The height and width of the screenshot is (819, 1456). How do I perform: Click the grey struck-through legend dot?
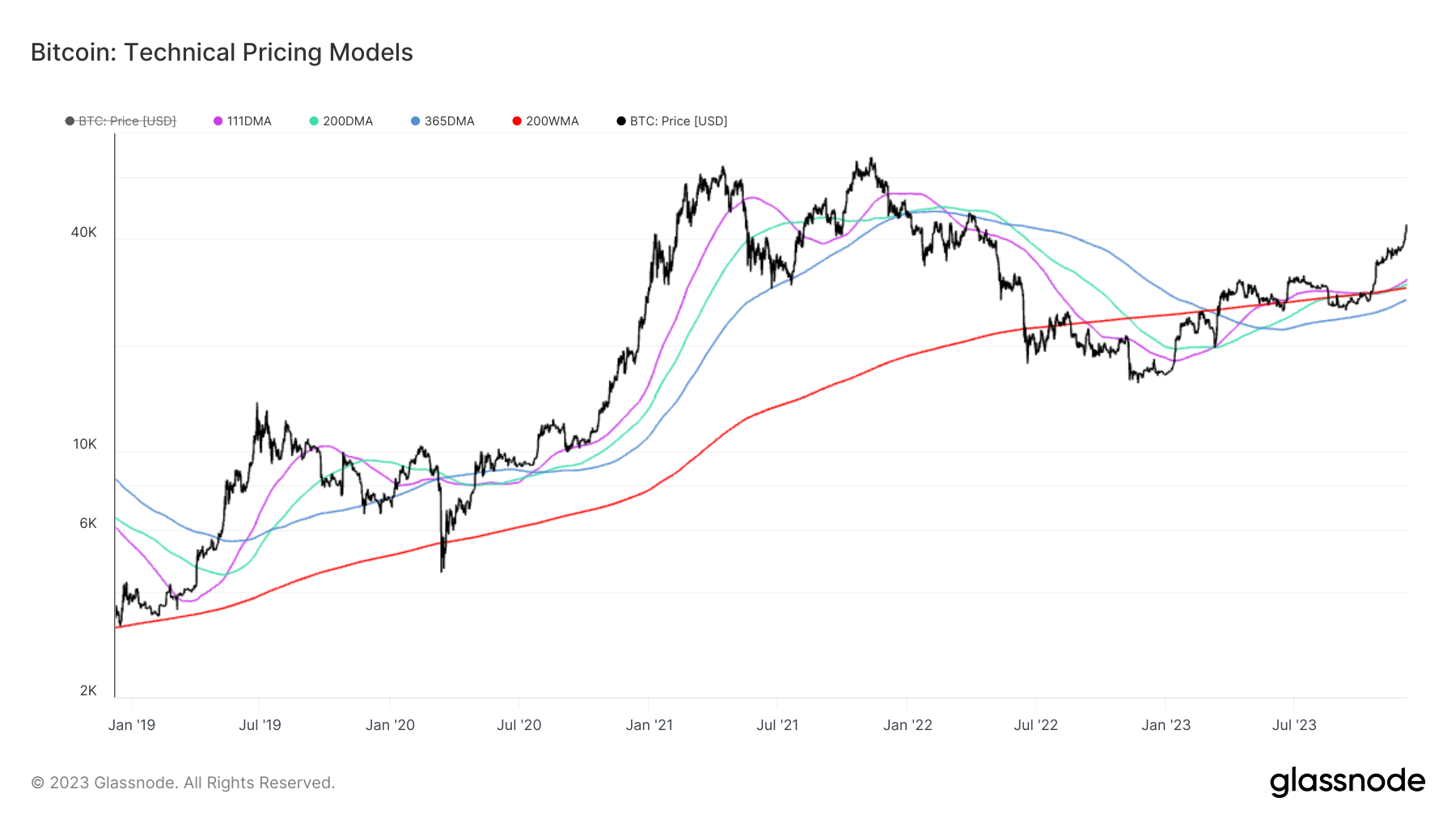70,121
